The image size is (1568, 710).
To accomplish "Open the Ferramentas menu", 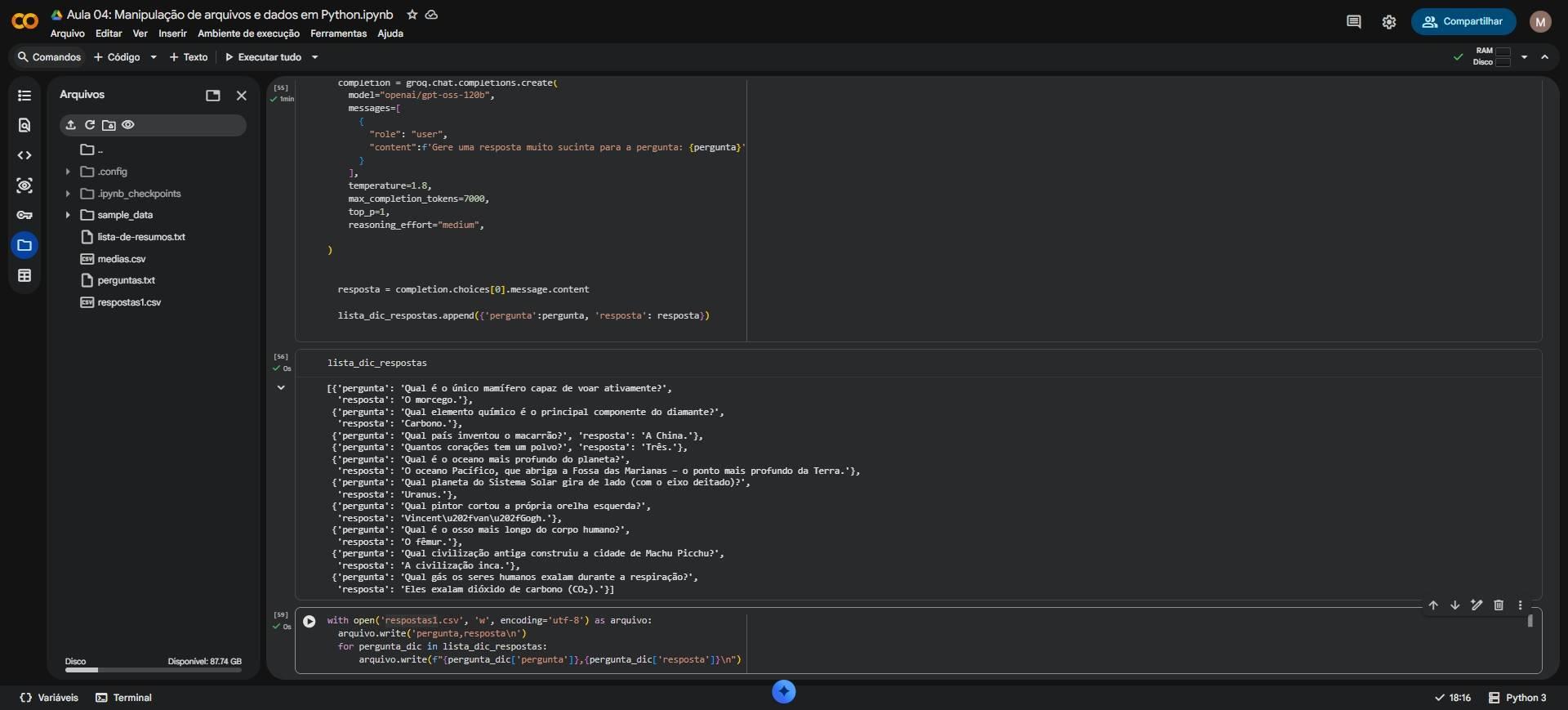I will point(338,33).
